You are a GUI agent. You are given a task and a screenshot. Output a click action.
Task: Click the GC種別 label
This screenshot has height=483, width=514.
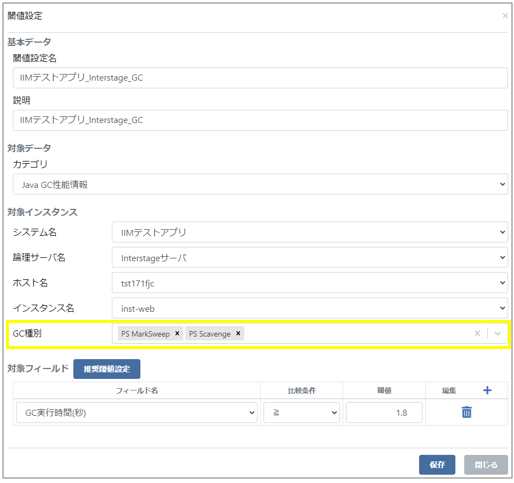(x=27, y=333)
